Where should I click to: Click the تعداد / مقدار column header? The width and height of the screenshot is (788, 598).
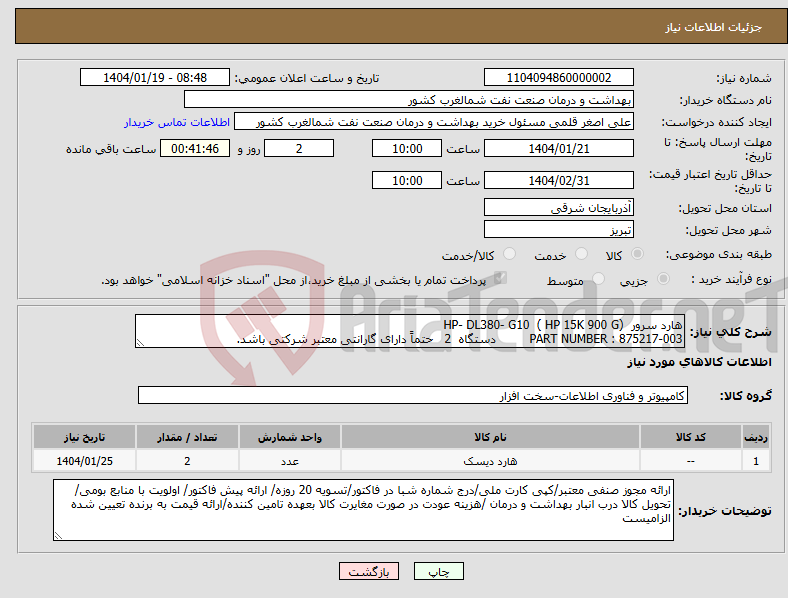tap(187, 437)
